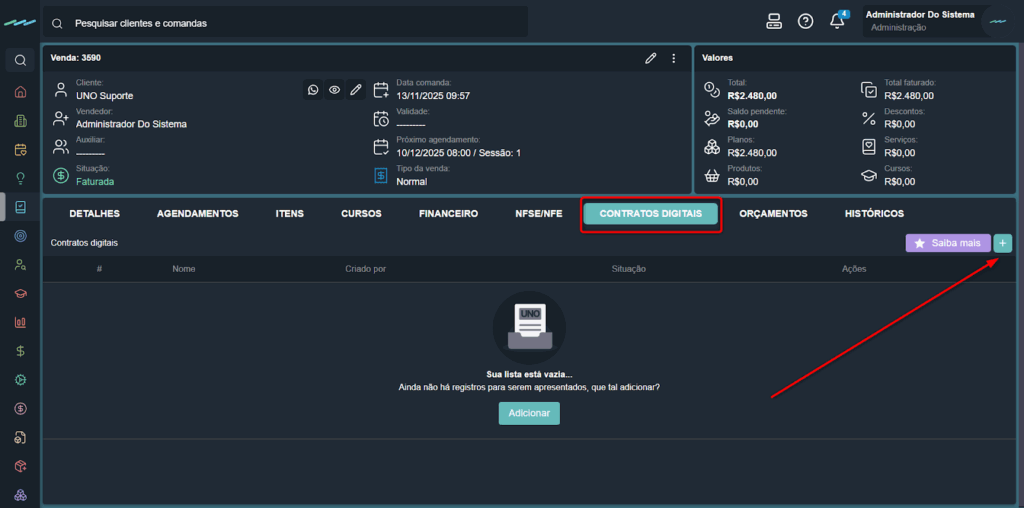This screenshot has width=1024, height=508.
Task: Click the graduation cap icon in the sidebar
Action: click(20, 294)
